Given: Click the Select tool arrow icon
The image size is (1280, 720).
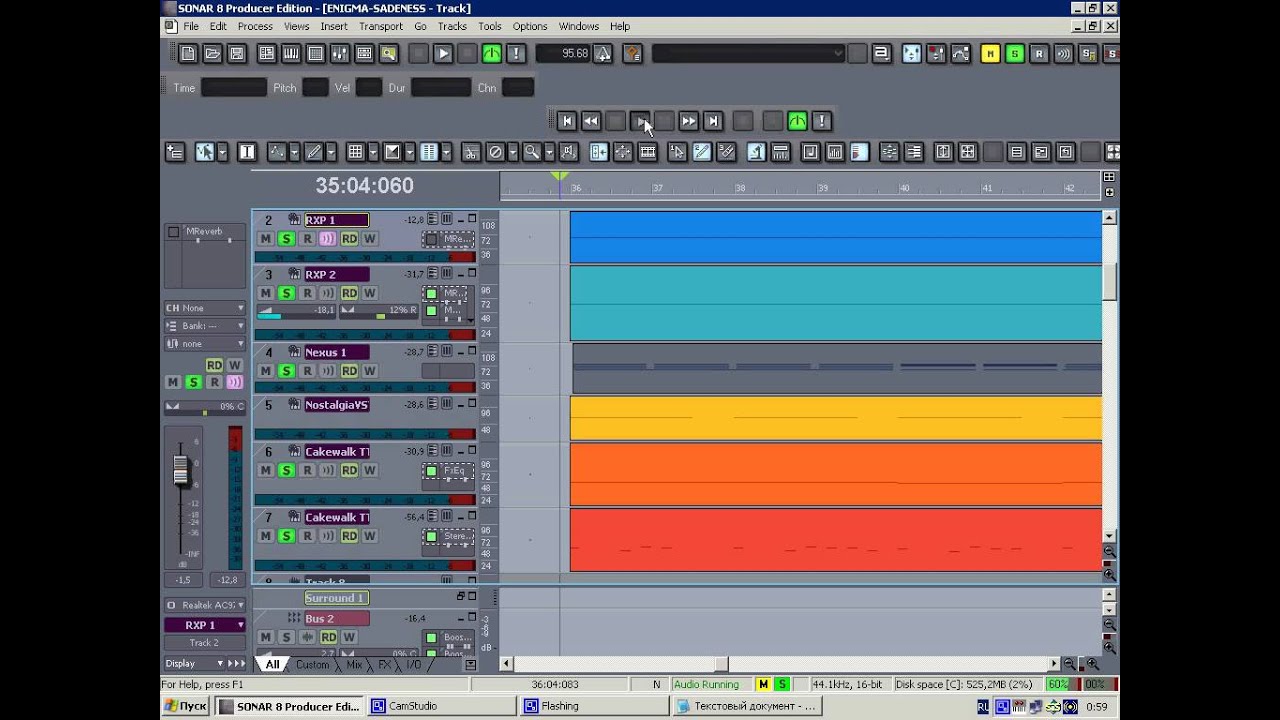Looking at the screenshot, I should tap(204, 152).
